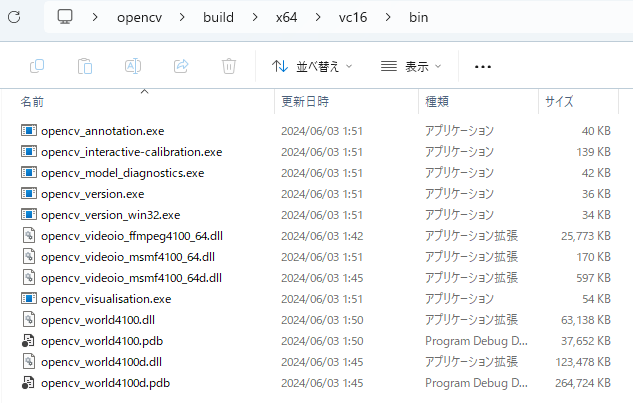The image size is (633, 403).
Task: Go to x64 folder in breadcrumb
Action: click(287, 17)
